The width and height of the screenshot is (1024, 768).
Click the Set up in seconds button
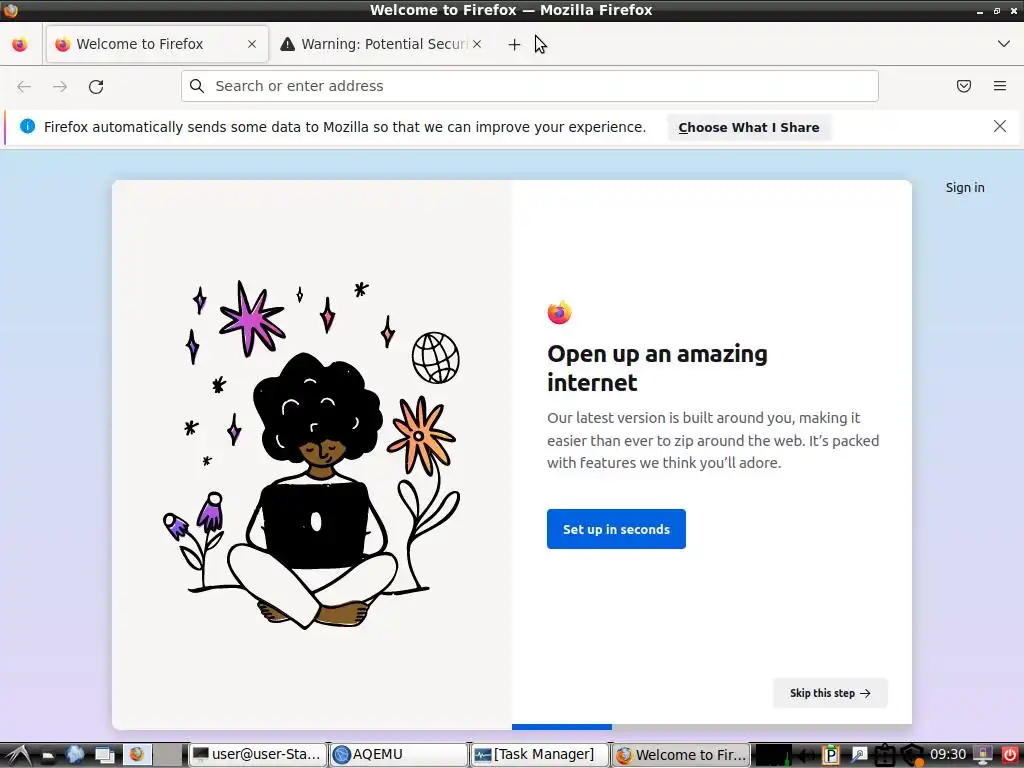click(x=616, y=529)
